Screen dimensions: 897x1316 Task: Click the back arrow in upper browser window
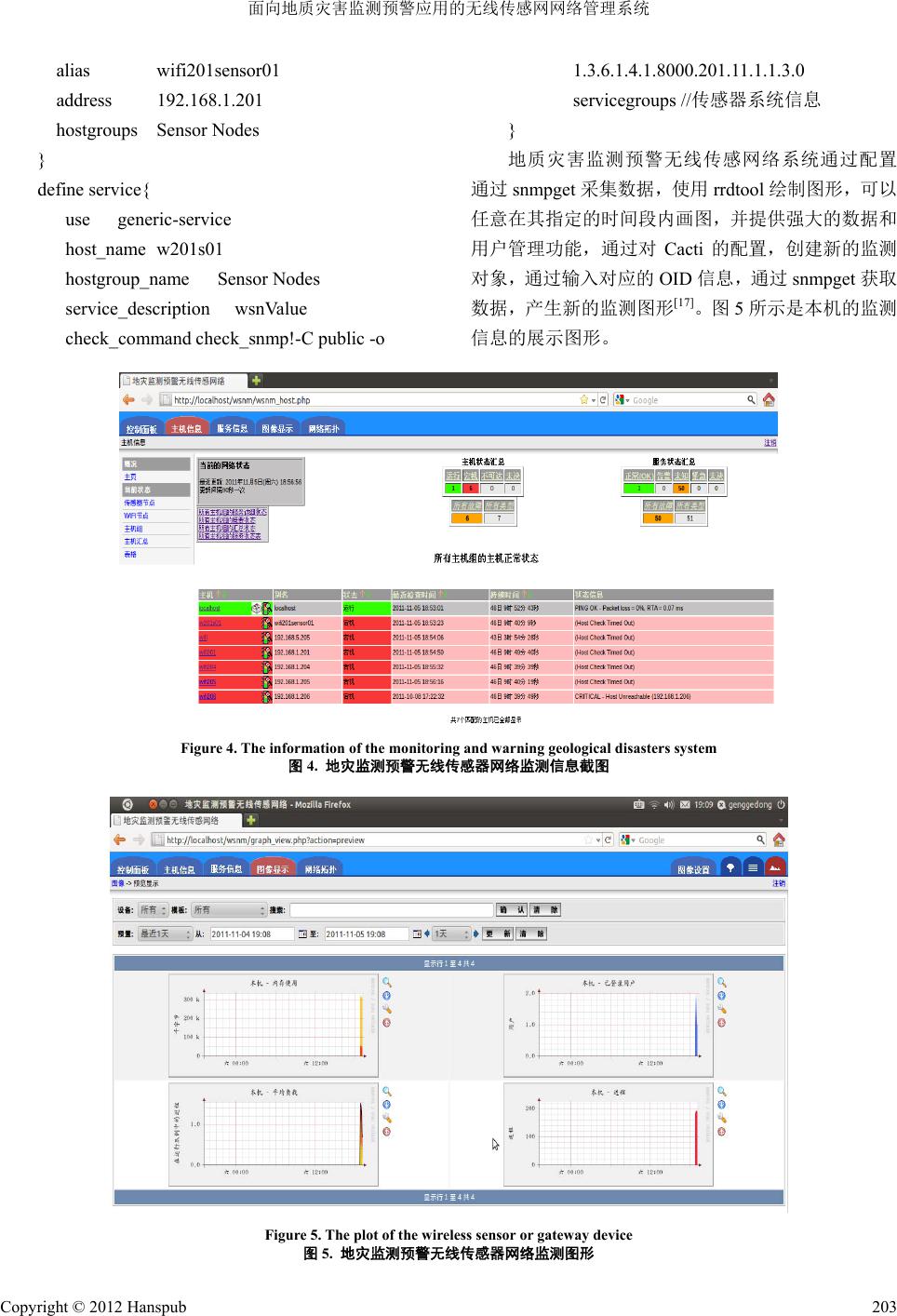[x=128, y=400]
